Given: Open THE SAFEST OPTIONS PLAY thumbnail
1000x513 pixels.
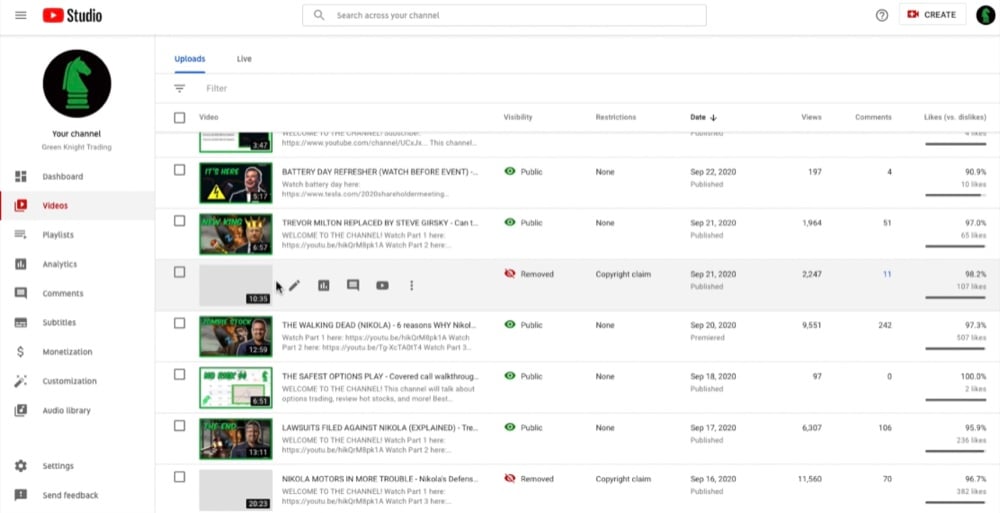Looking at the screenshot, I should pyautogui.click(x=235, y=387).
